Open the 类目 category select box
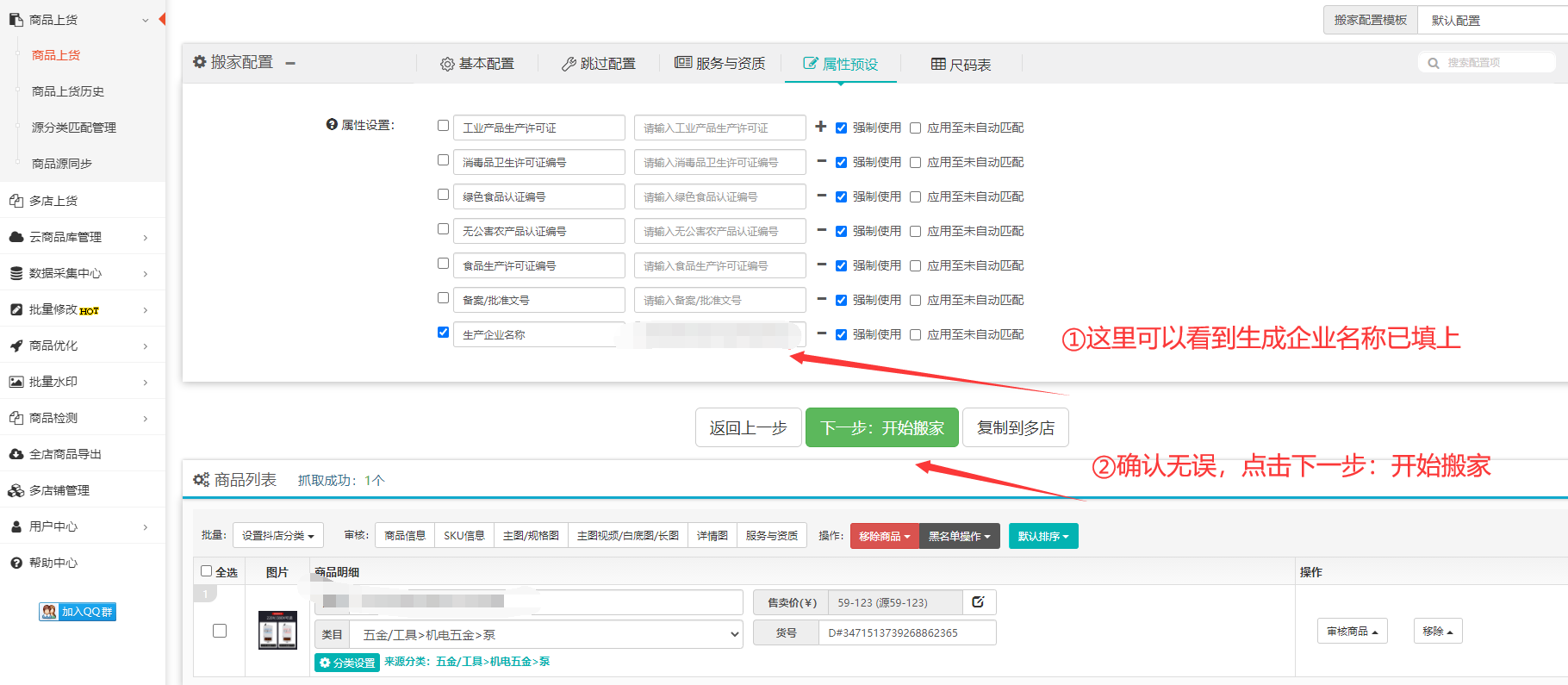The height and width of the screenshot is (685, 1568). 546,634
